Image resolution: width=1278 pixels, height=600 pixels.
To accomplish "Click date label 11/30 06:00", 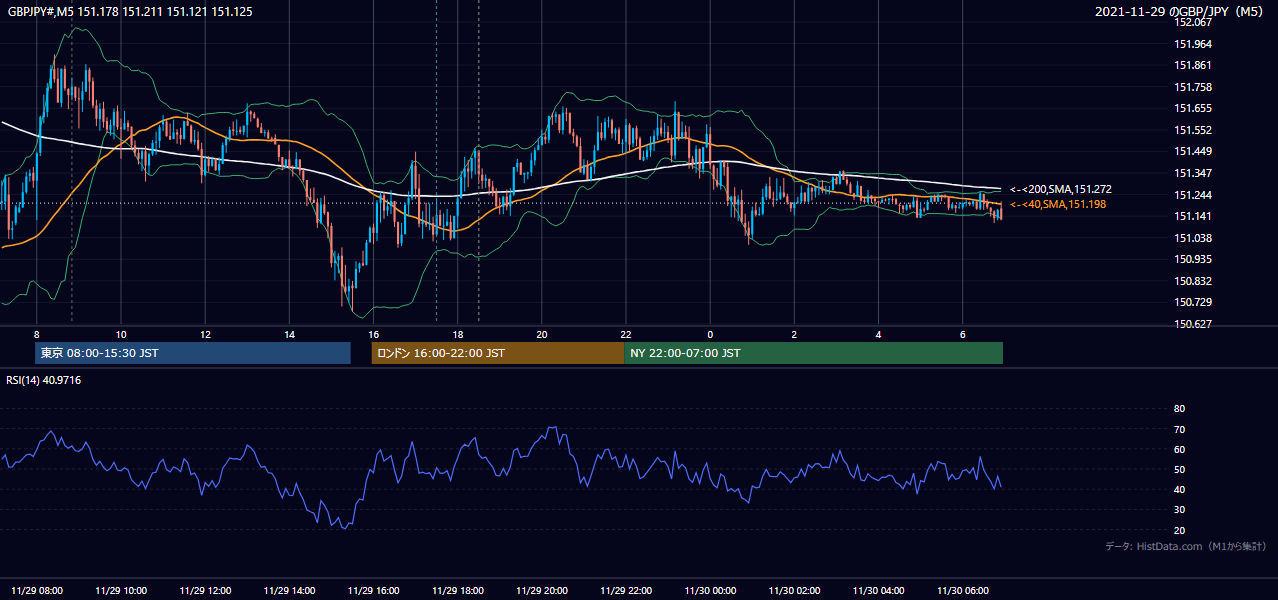I will 962,590.
